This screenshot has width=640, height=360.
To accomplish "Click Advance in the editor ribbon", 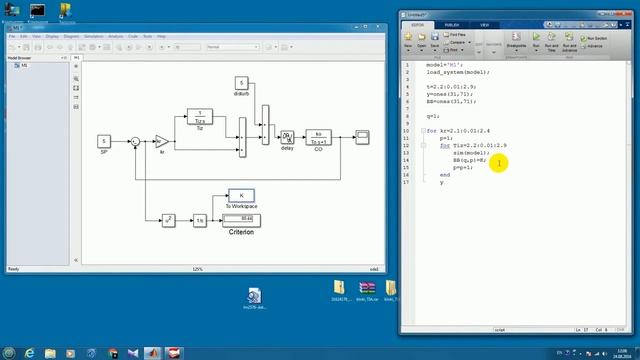I will (592, 46).
